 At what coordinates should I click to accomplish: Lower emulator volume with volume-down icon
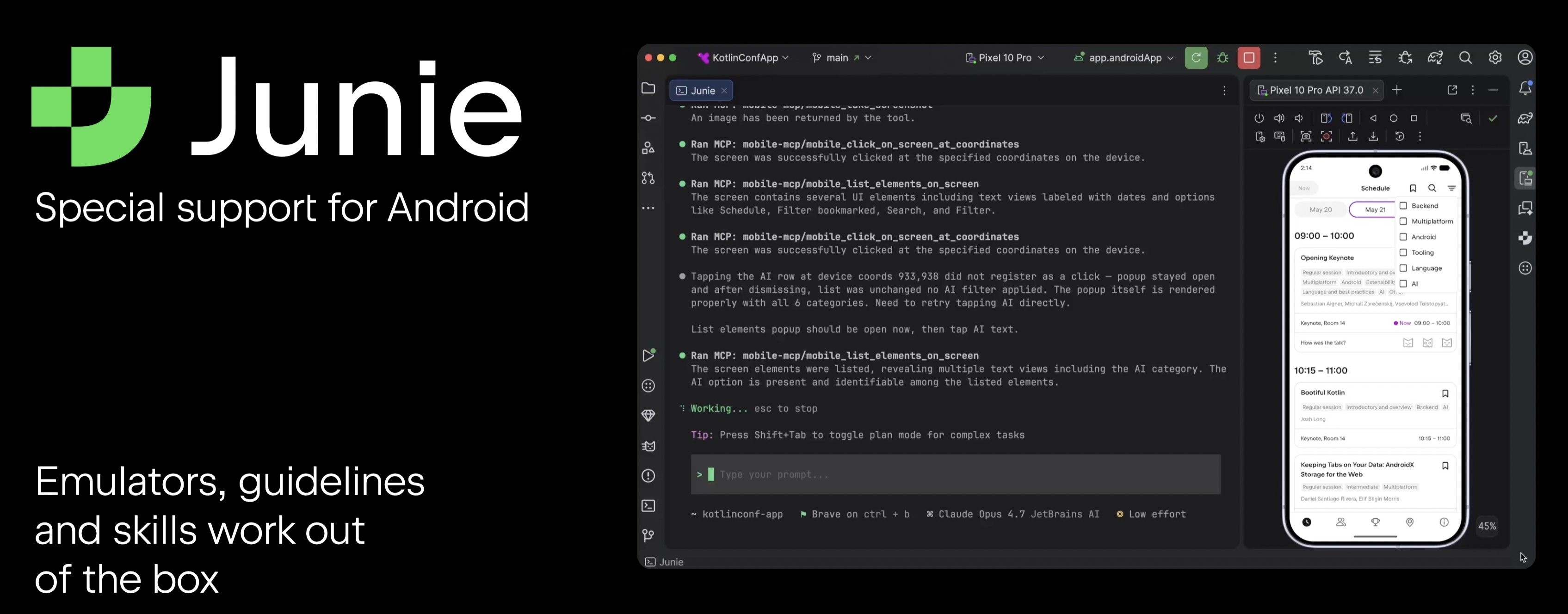tap(1299, 118)
